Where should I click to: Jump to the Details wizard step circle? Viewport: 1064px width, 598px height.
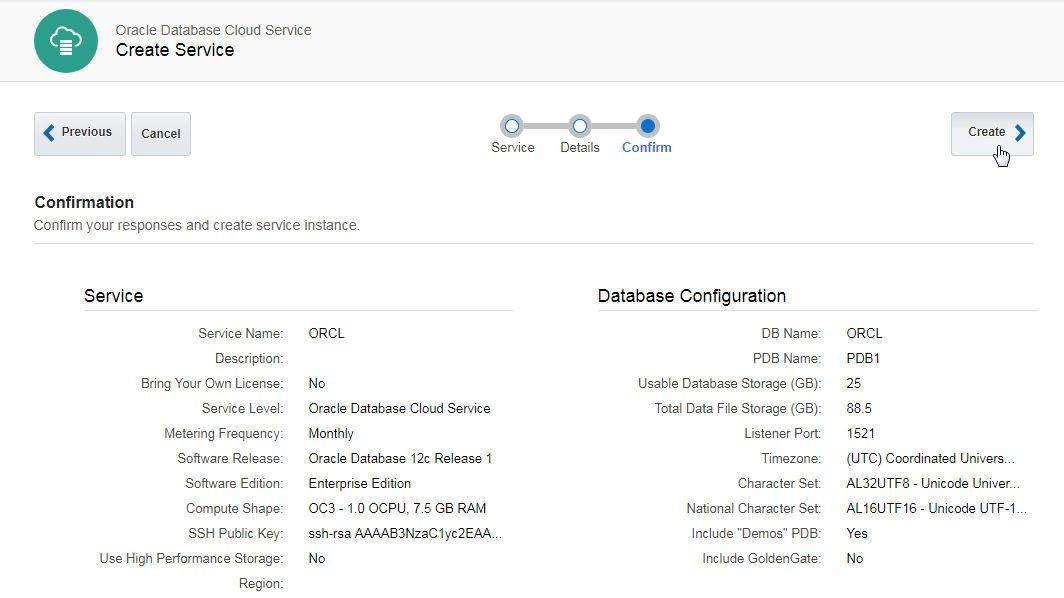click(580, 126)
